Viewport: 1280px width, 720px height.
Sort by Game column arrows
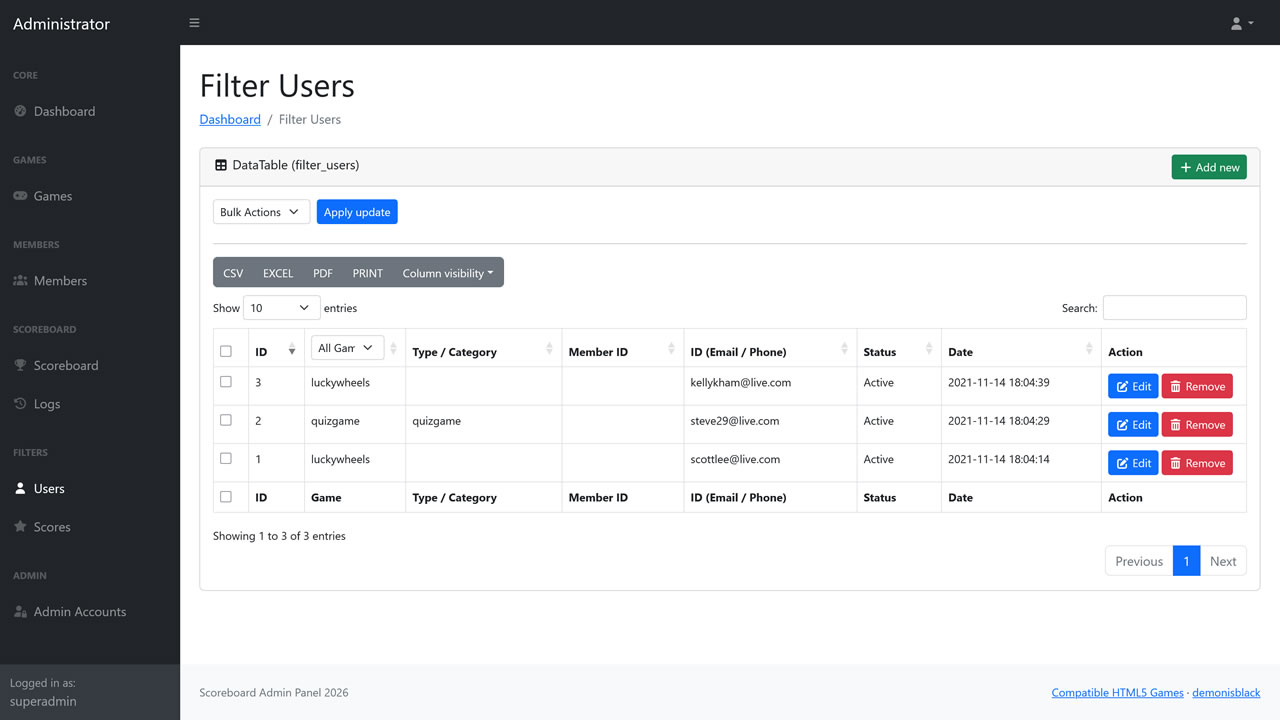393,349
